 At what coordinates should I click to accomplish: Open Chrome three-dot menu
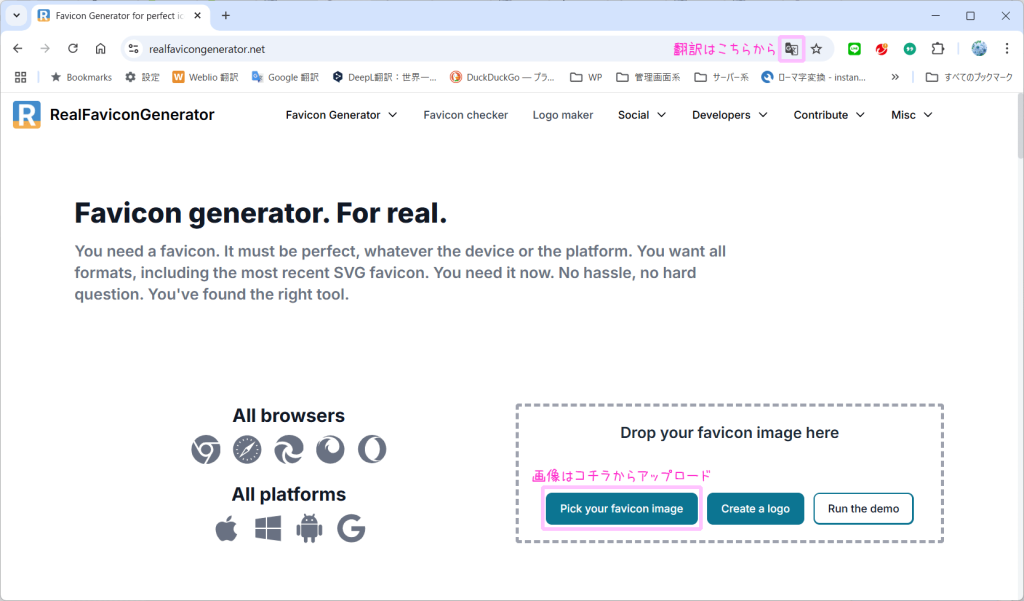[x=1006, y=48]
